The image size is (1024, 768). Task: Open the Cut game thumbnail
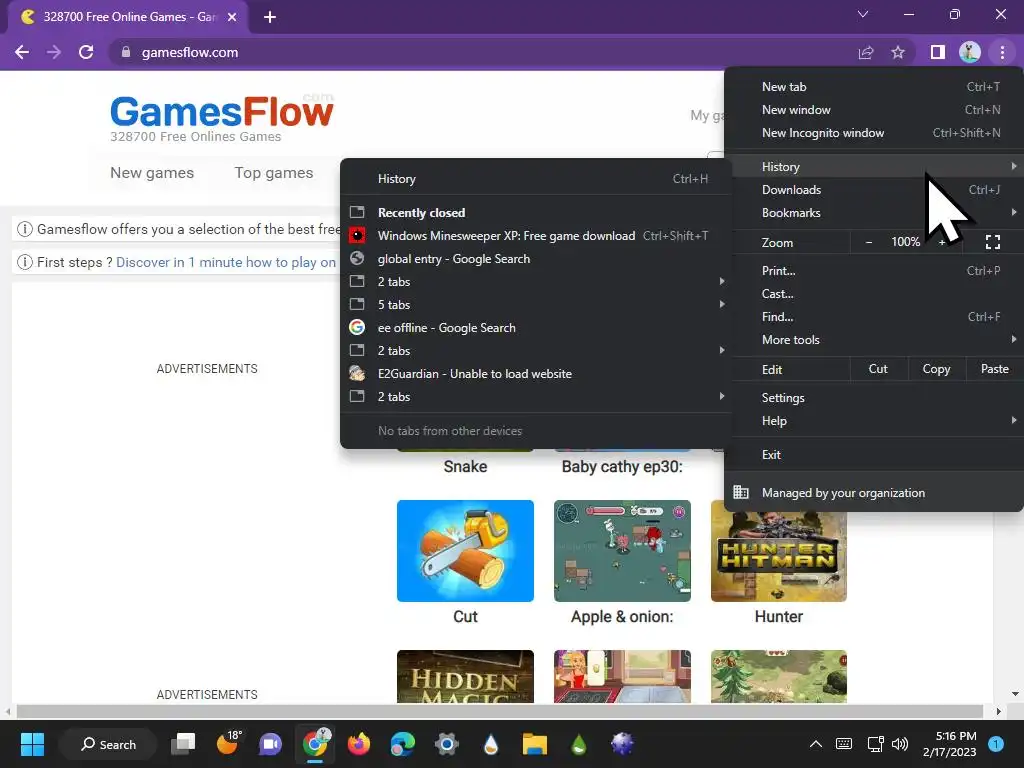(x=465, y=551)
